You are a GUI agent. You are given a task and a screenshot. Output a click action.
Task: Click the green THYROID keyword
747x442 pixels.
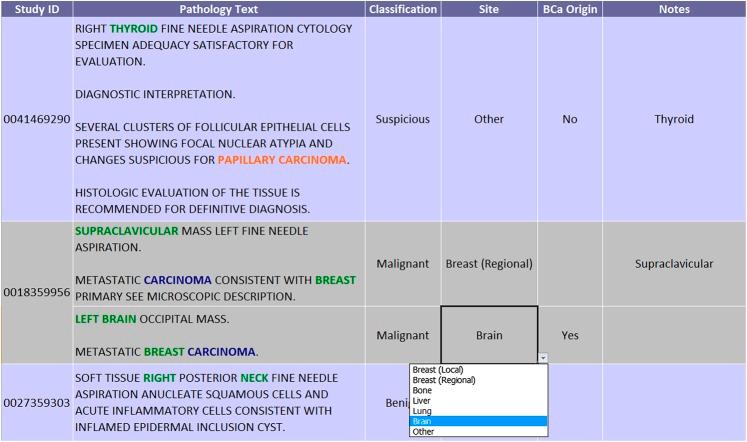(x=133, y=29)
